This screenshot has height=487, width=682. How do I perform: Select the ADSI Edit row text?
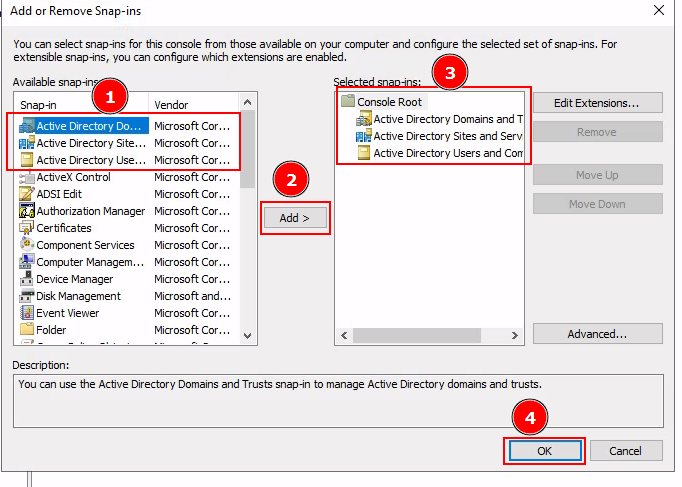(x=59, y=194)
